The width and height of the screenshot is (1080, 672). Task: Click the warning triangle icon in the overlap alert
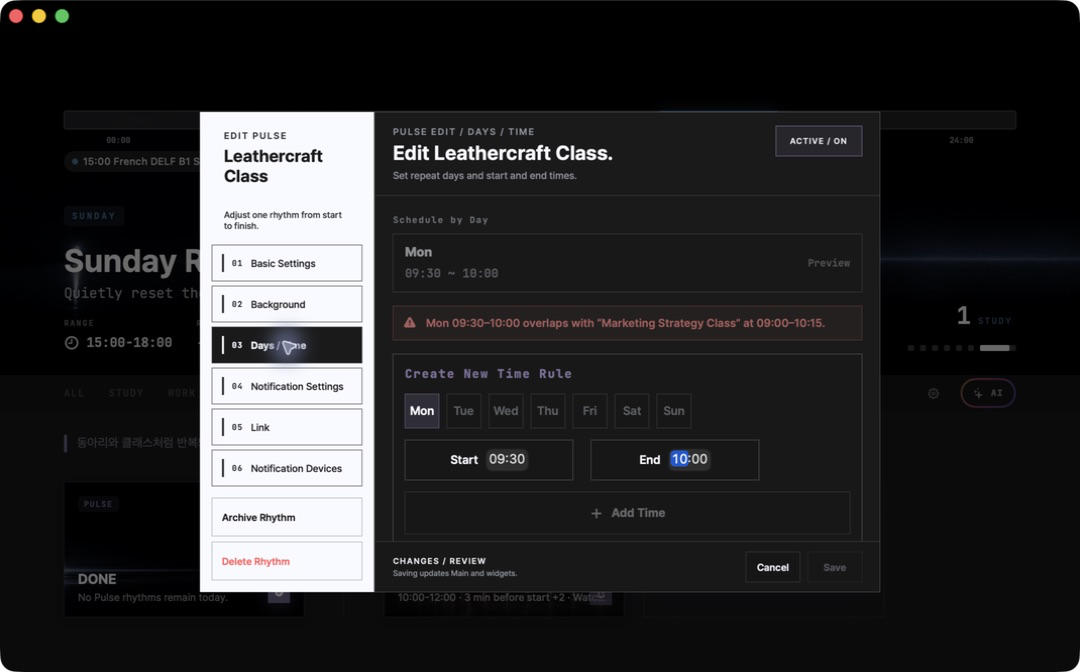(410, 322)
